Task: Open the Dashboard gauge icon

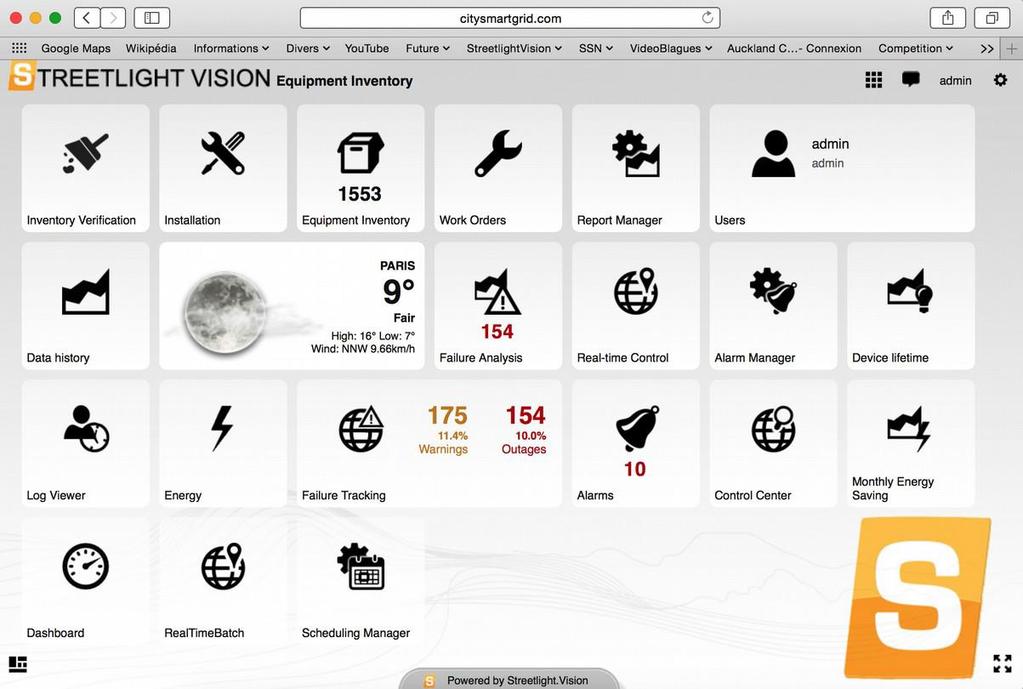Action: point(85,566)
